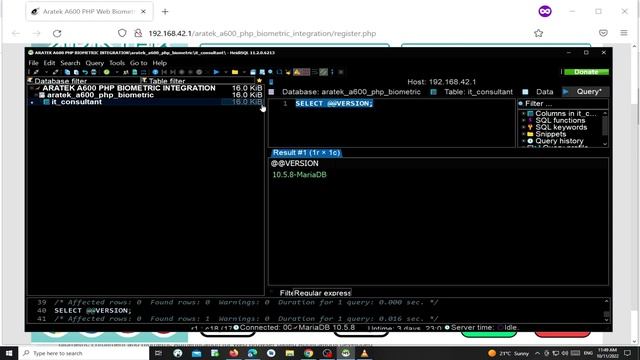
Task: Click the Copy icon in HeidiSQL toolbar
Action: (67, 72)
